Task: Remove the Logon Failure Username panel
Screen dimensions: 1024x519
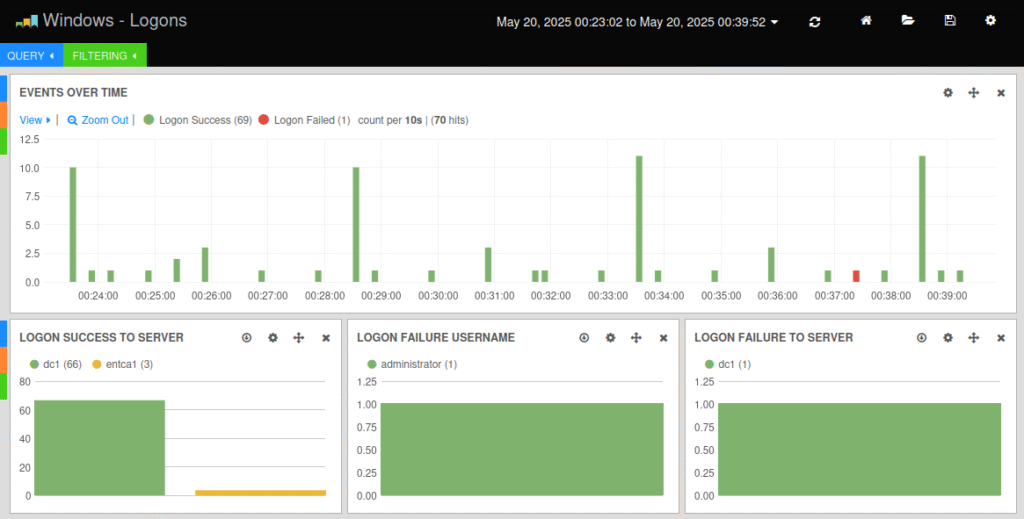Action: [x=664, y=338]
